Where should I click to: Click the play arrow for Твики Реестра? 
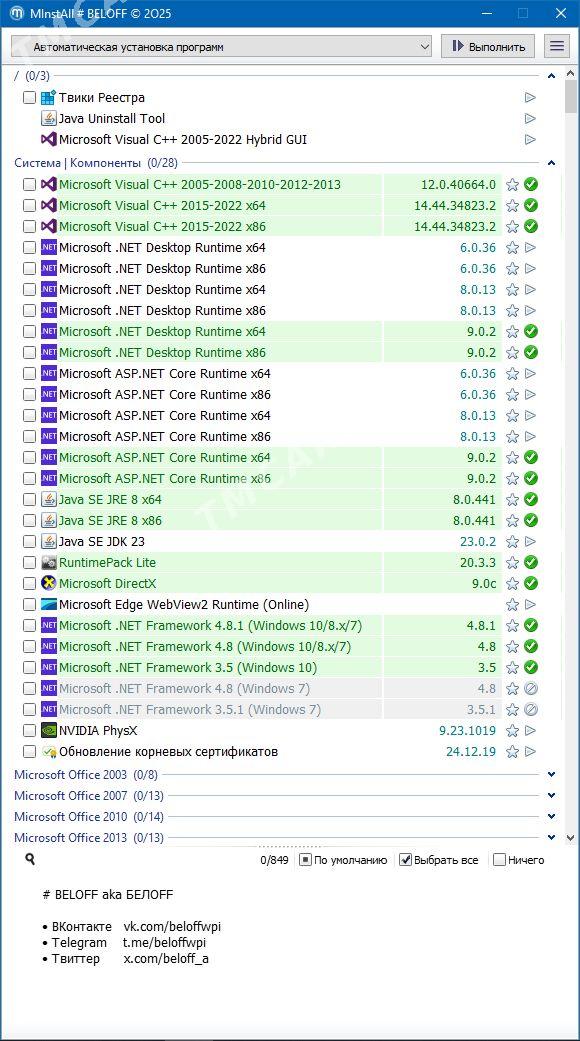530,98
